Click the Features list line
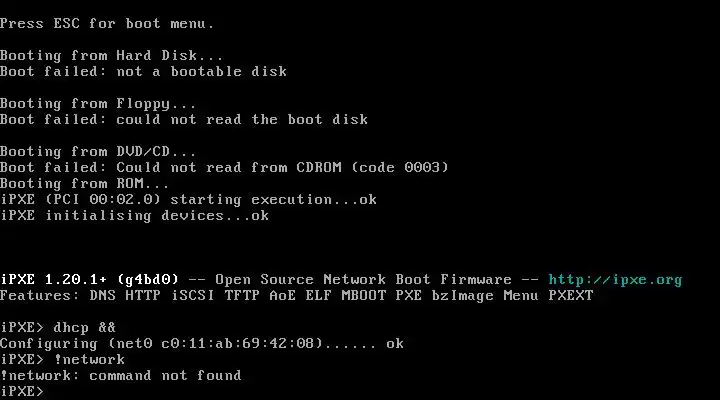The height and width of the screenshot is (400, 720). [x=297, y=296]
